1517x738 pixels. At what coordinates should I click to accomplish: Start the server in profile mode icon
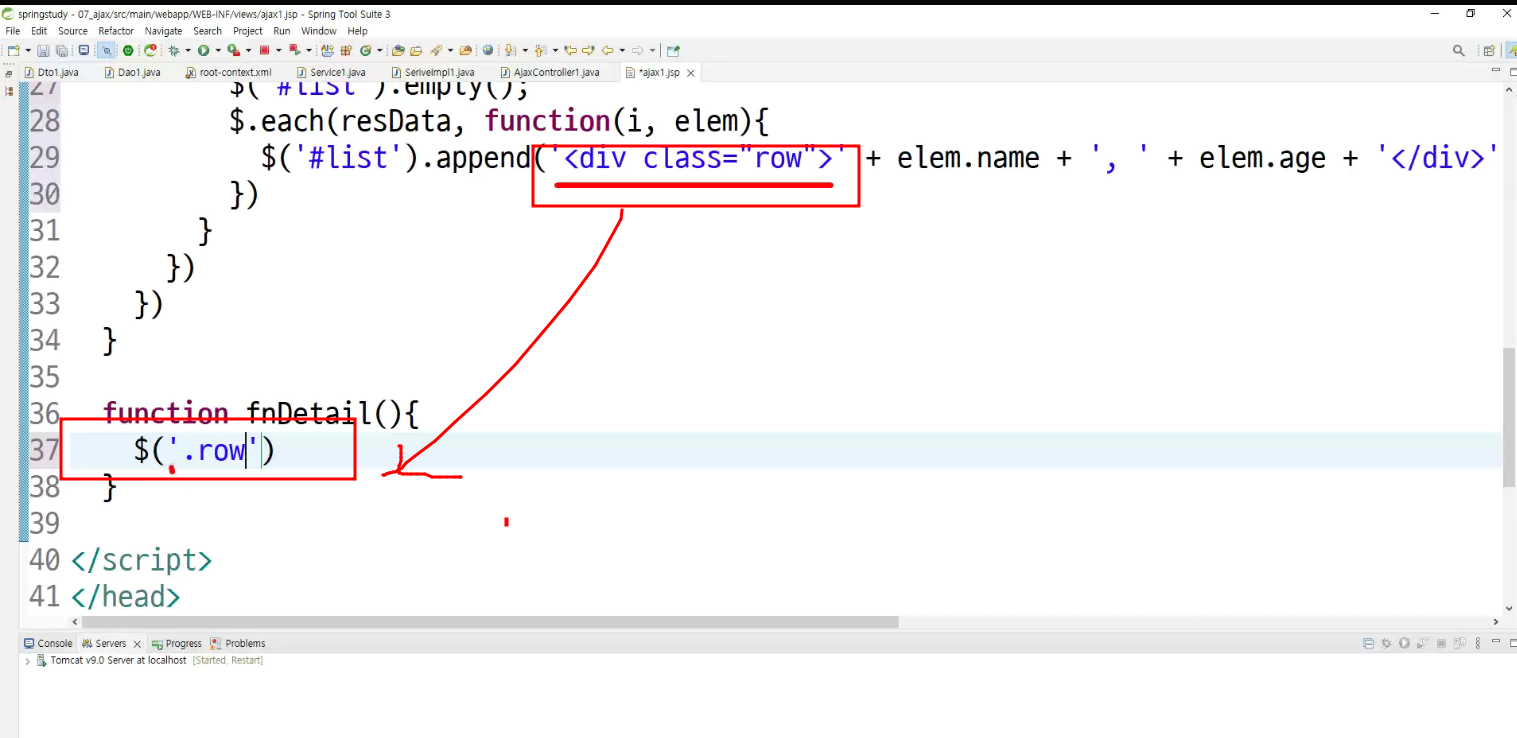[1422, 643]
